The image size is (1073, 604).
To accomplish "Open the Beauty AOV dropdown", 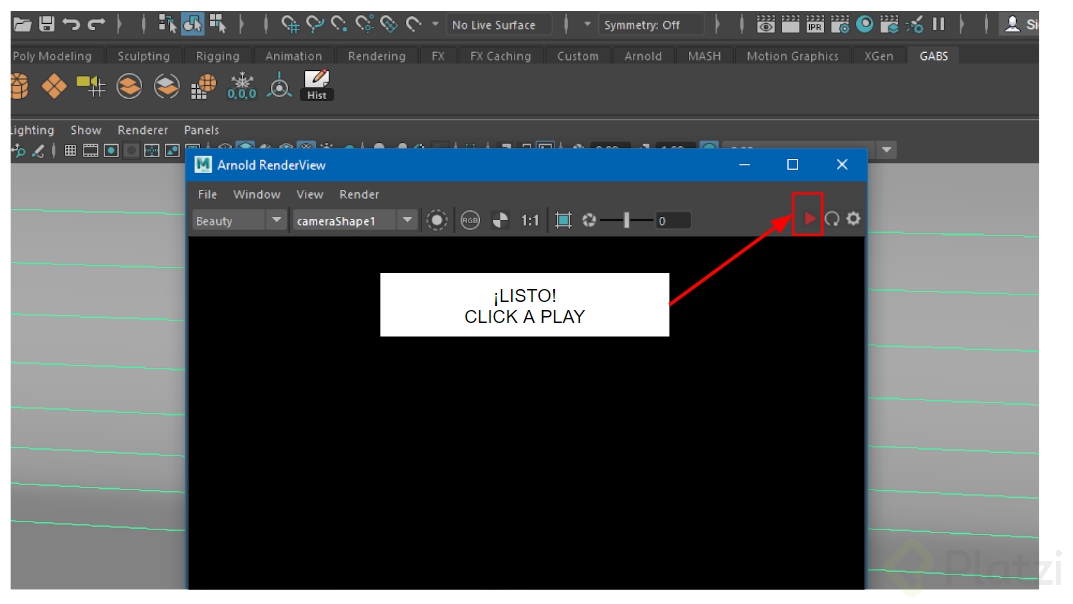I will (239, 220).
